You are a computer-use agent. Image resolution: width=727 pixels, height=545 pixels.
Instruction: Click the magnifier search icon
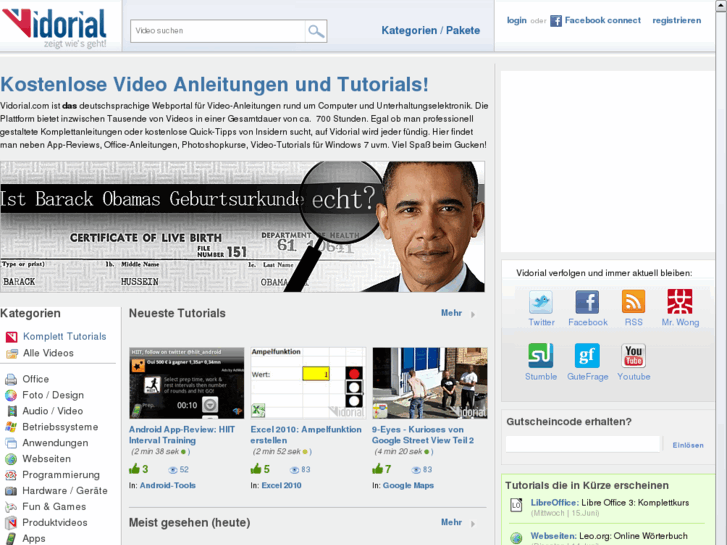tap(316, 31)
